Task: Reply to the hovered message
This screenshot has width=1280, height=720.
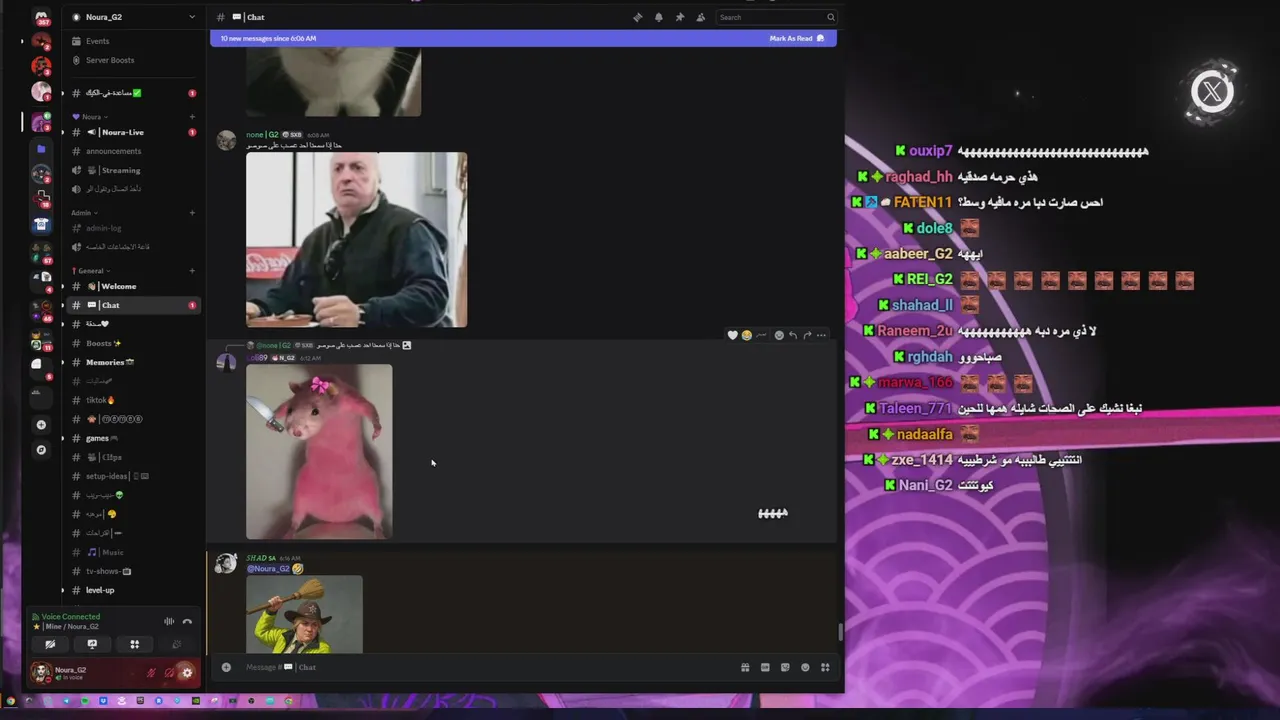Action: pyautogui.click(x=793, y=335)
